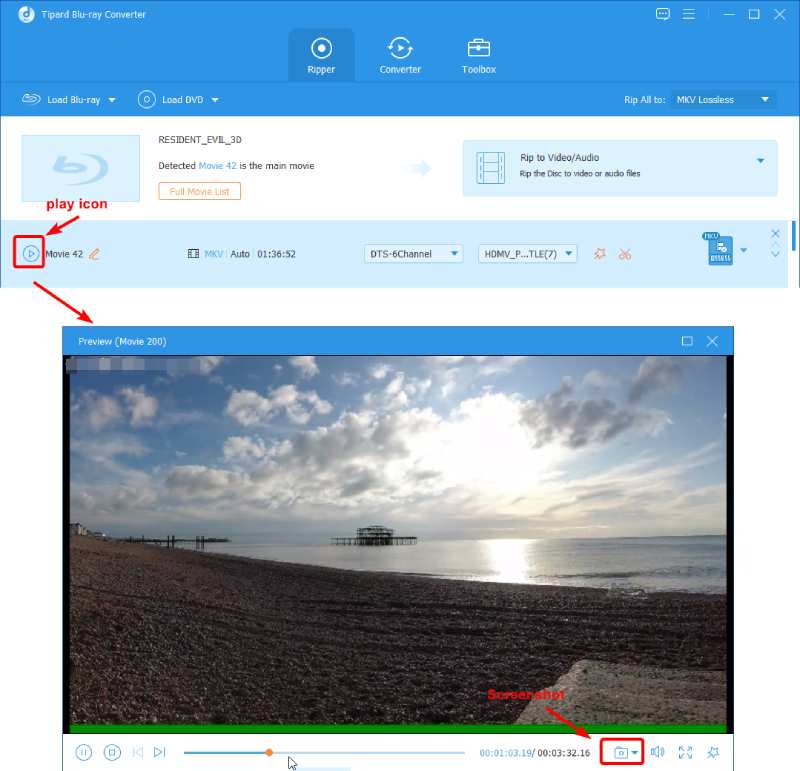Rename Movie 42 with the pencil icon
Image resolution: width=800 pixels, height=771 pixels.
(94, 254)
